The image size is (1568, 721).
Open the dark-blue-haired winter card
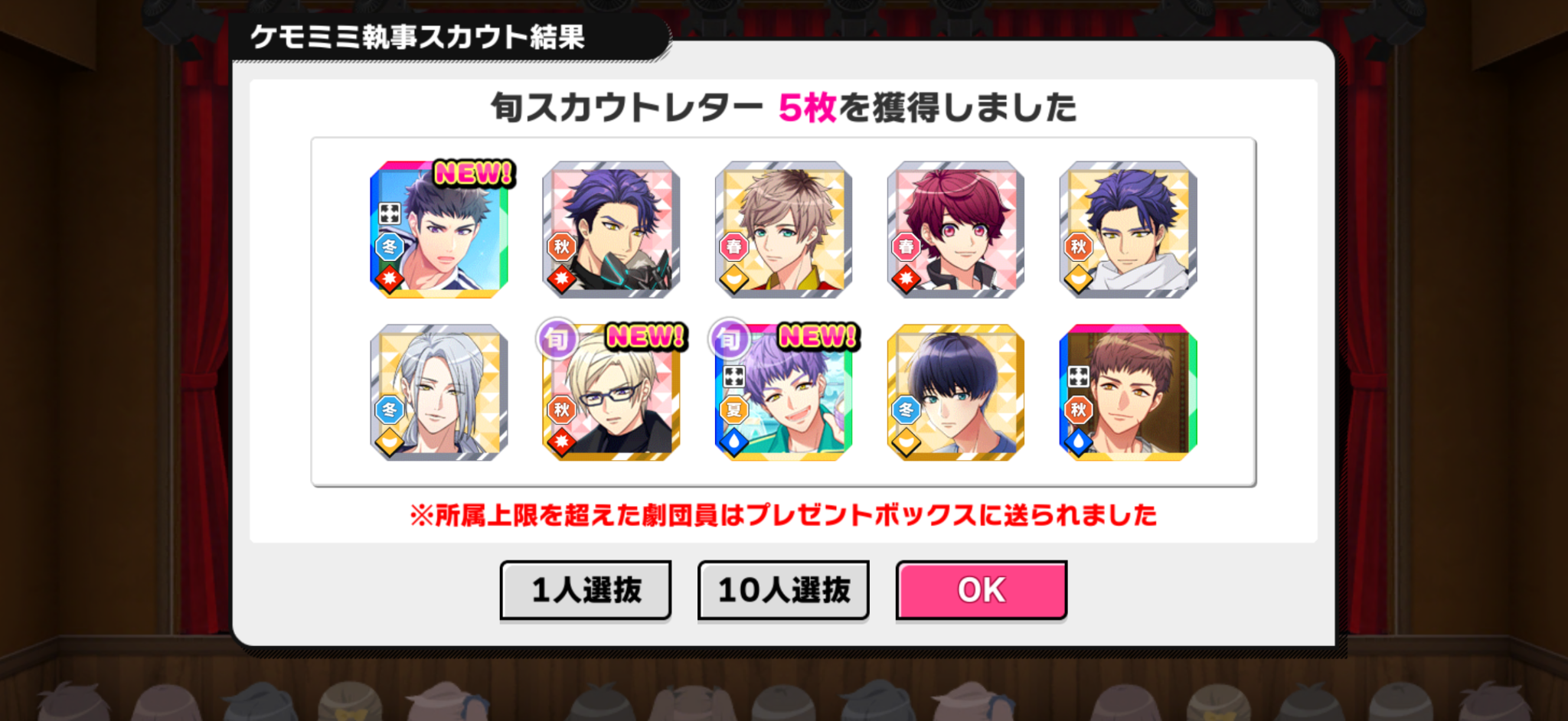[x=955, y=392]
